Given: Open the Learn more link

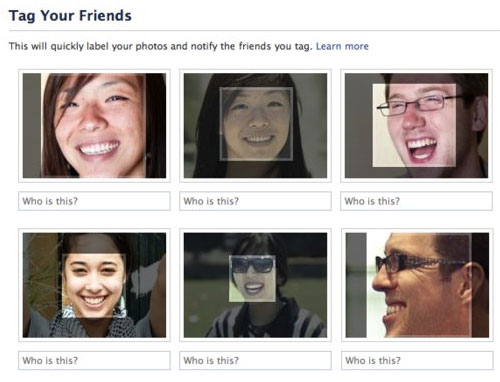Looking at the screenshot, I should point(342,46).
